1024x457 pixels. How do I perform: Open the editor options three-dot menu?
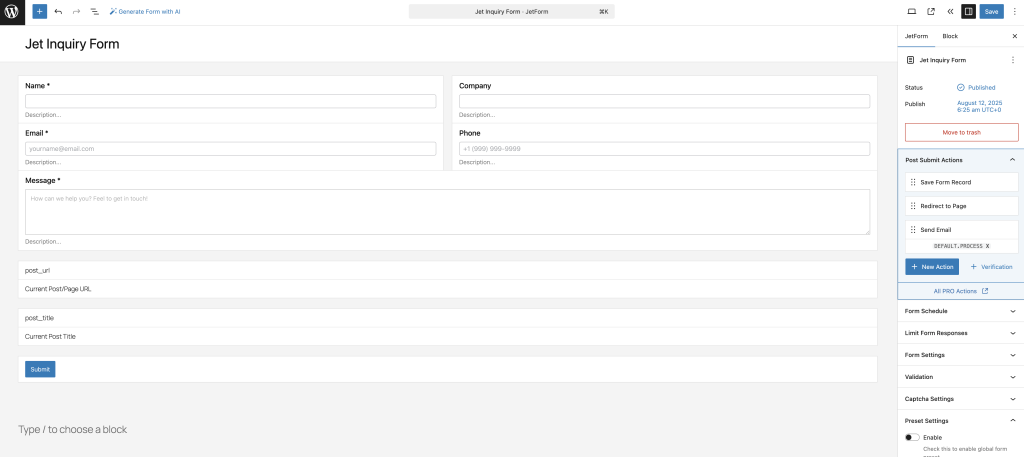click(1014, 12)
